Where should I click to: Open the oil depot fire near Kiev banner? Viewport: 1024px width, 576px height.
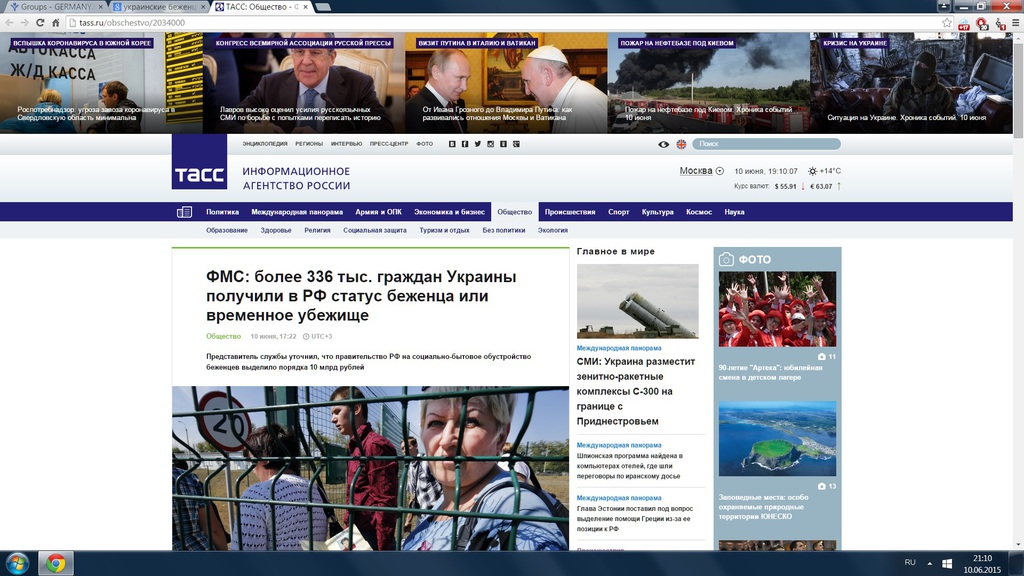(709, 84)
